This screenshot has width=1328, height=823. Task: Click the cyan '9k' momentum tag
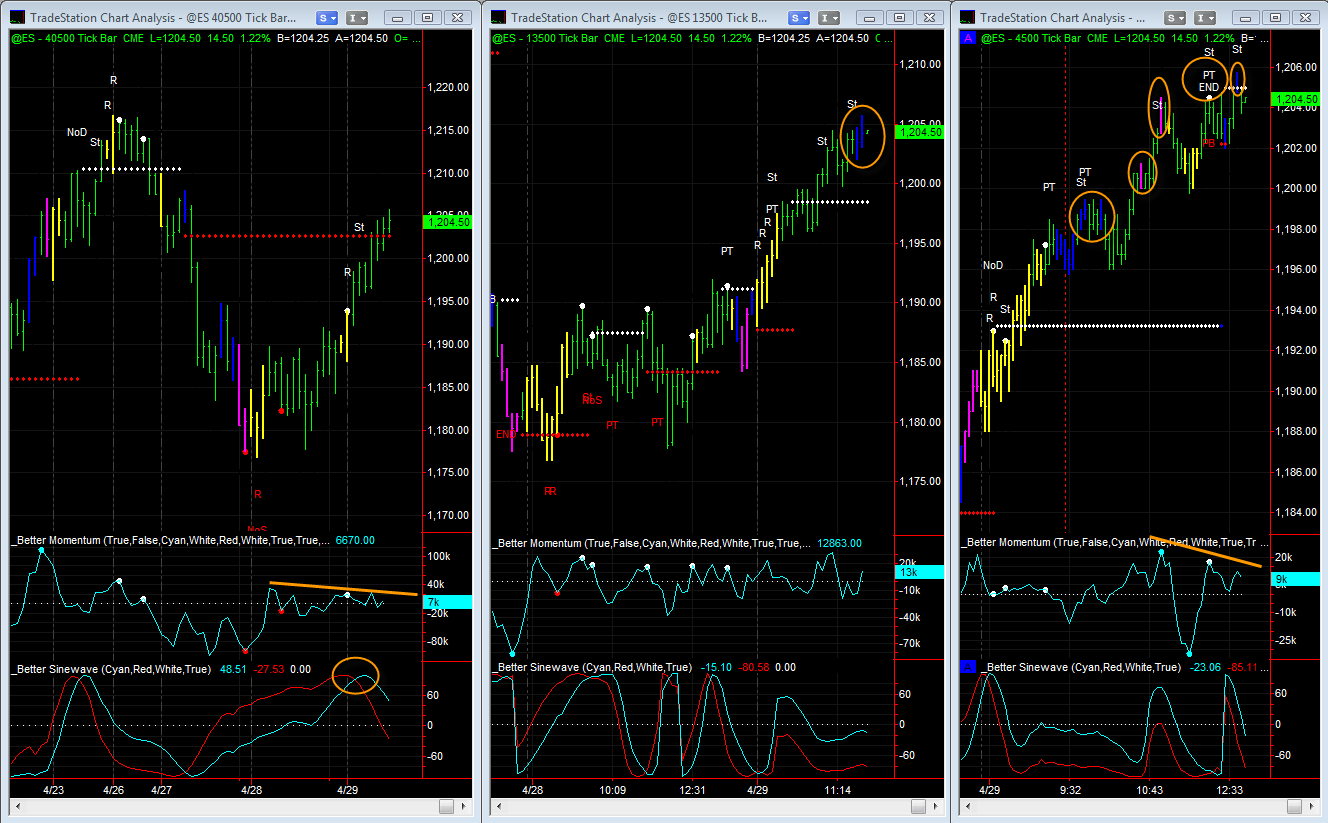(x=1297, y=579)
